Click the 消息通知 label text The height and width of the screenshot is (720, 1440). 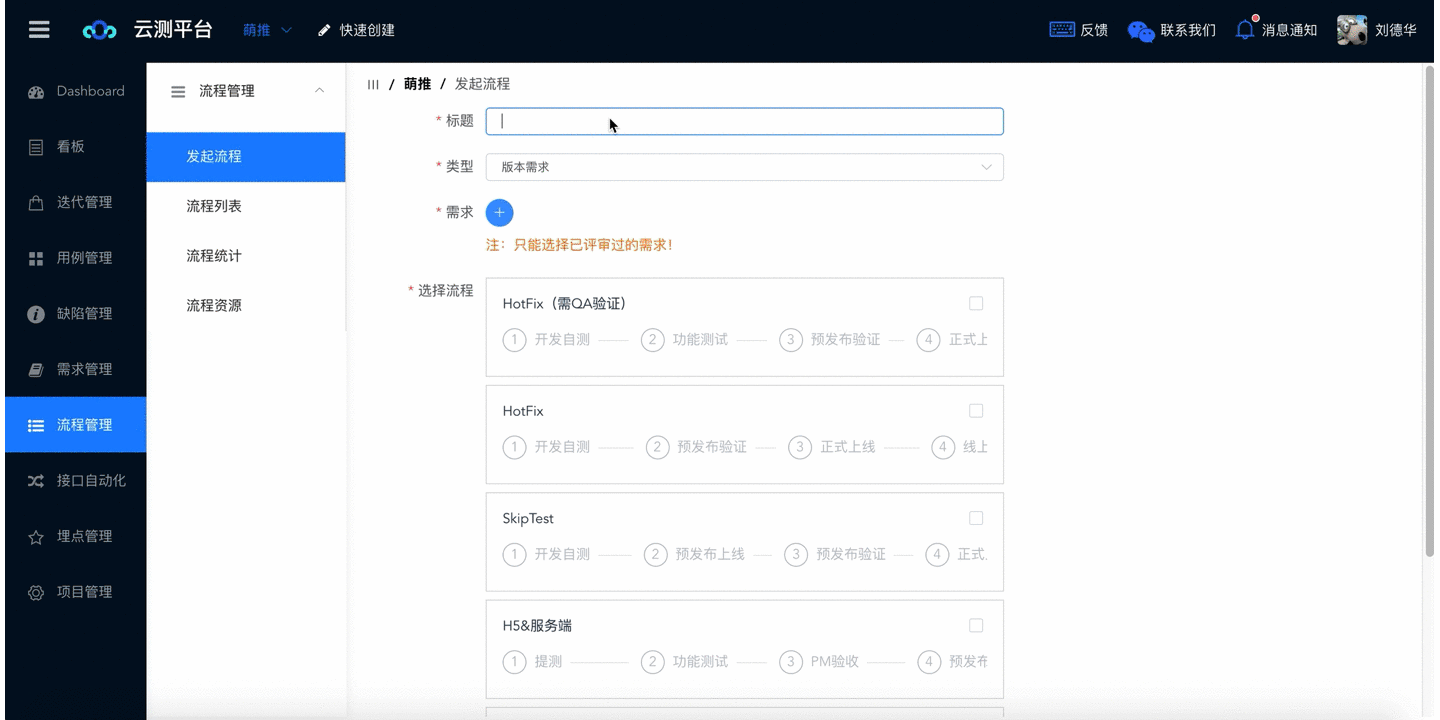pos(1289,30)
